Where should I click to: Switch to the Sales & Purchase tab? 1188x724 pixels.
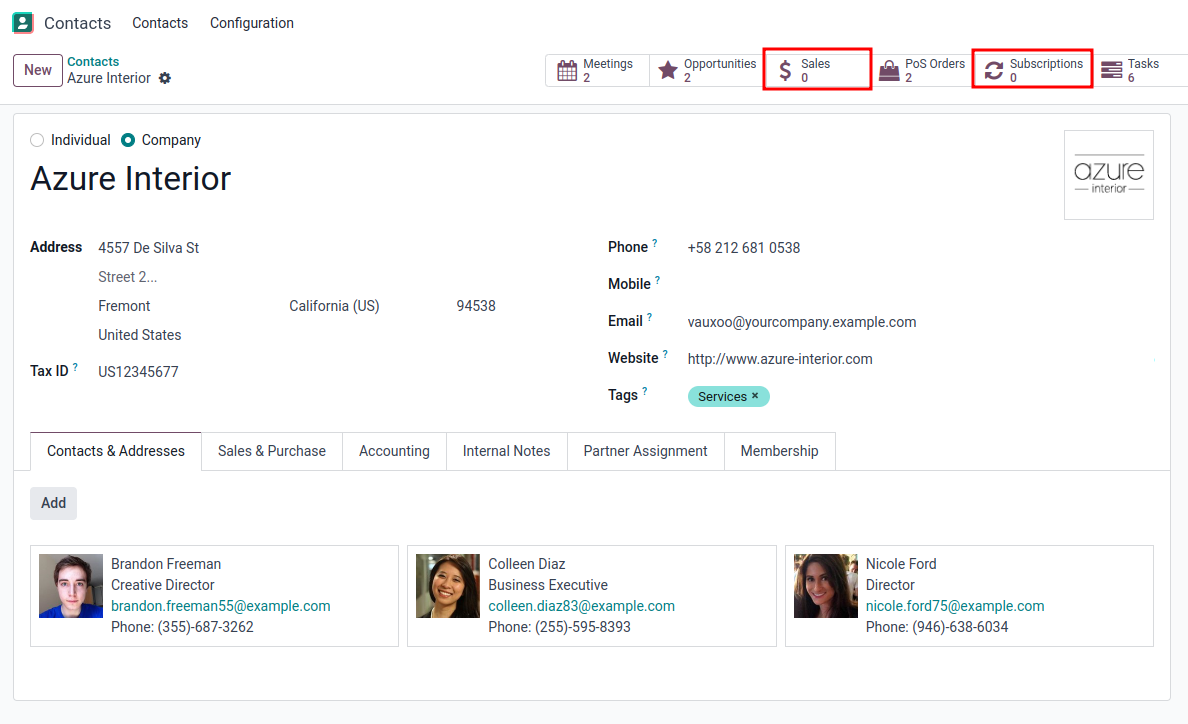point(272,451)
